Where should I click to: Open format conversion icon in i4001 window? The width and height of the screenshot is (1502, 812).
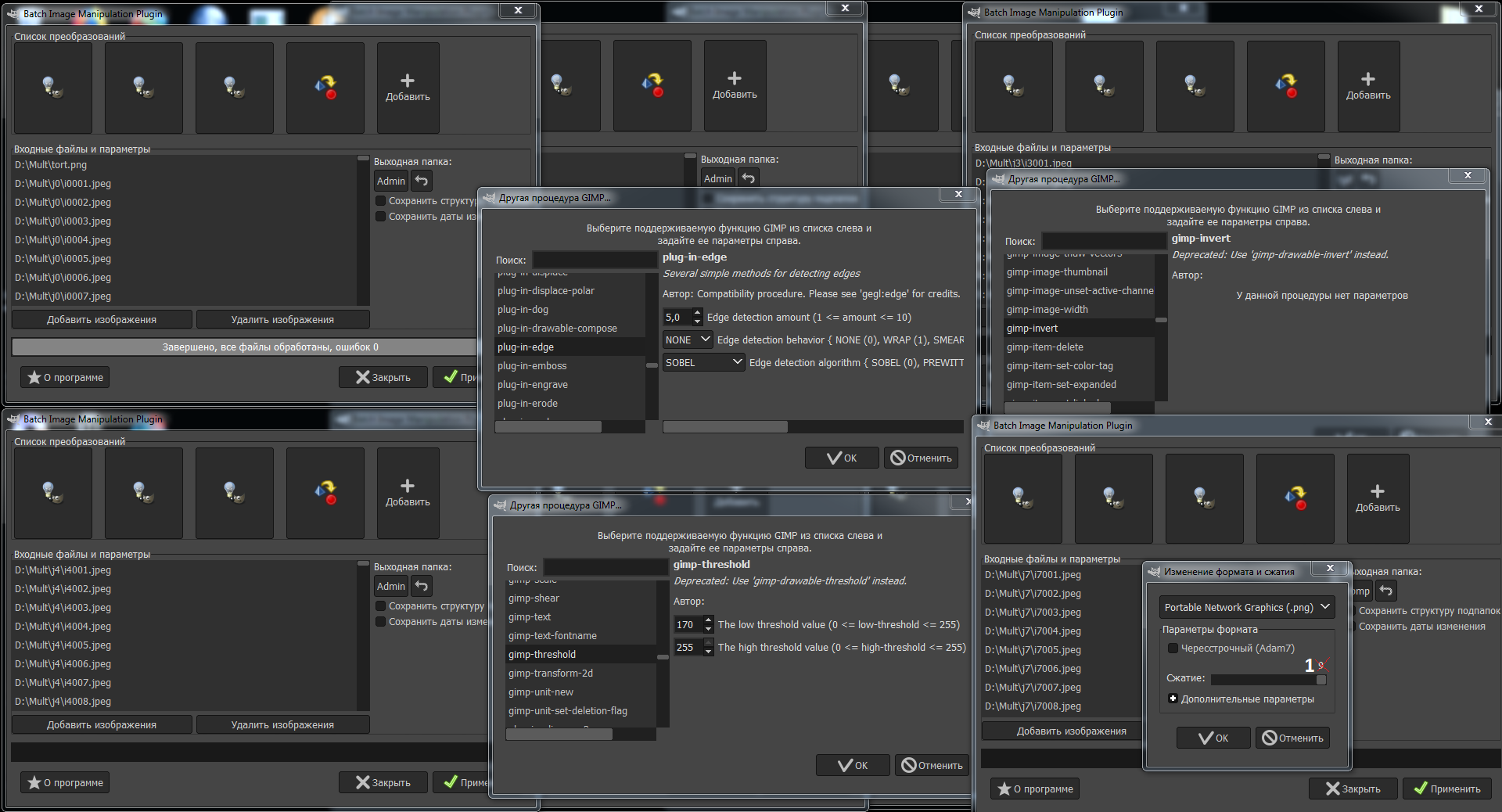click(325, 493)
